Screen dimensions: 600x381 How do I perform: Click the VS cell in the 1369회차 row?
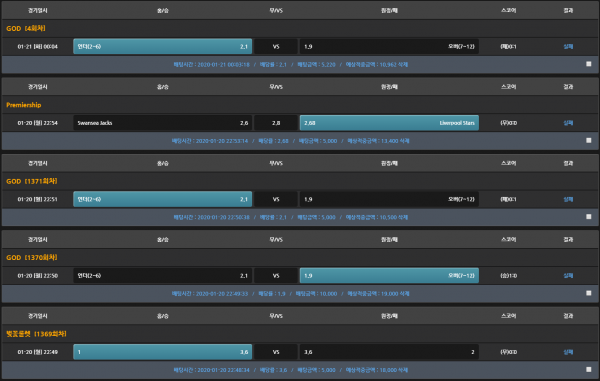[276, 352]
